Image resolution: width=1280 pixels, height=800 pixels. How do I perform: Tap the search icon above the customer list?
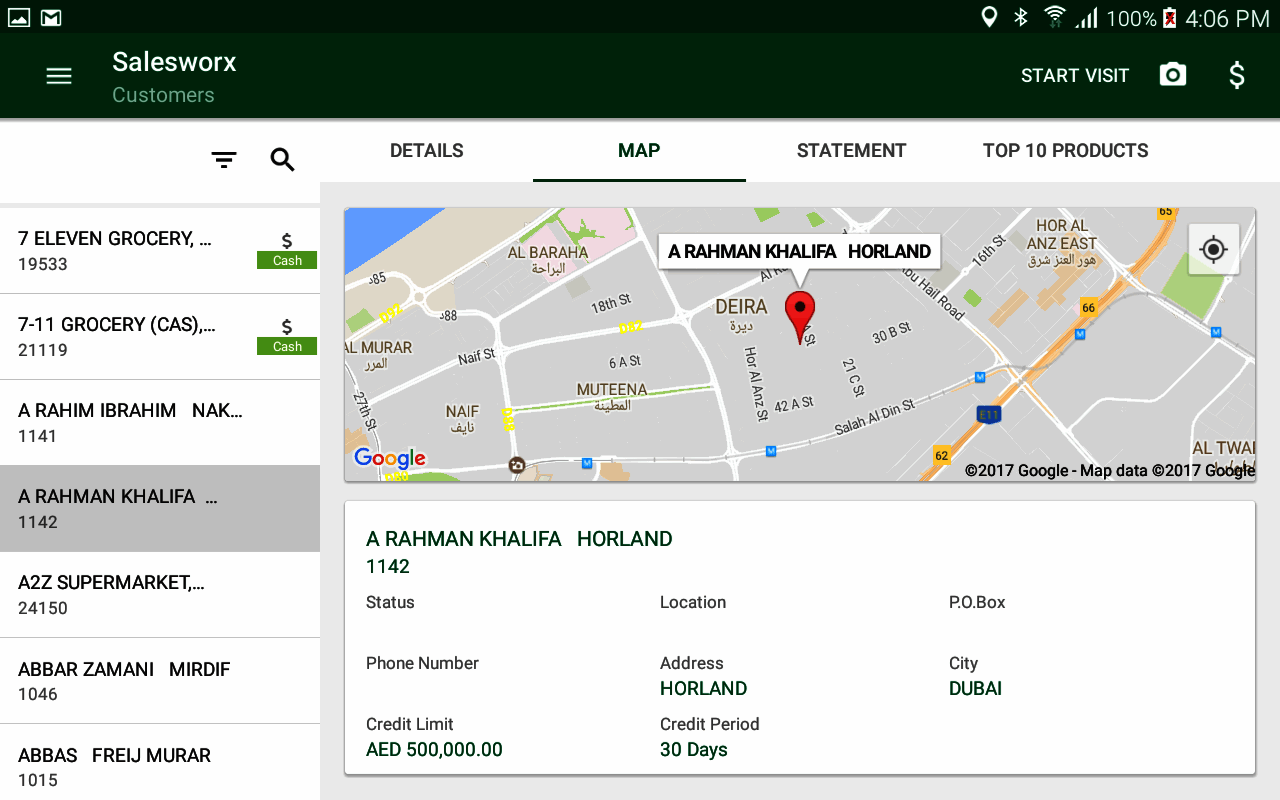click(x=283, y=159)
